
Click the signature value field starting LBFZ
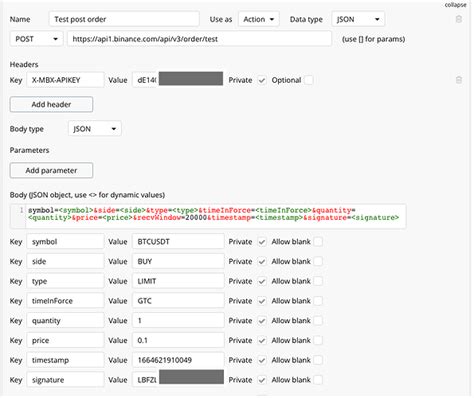point(178,380)
